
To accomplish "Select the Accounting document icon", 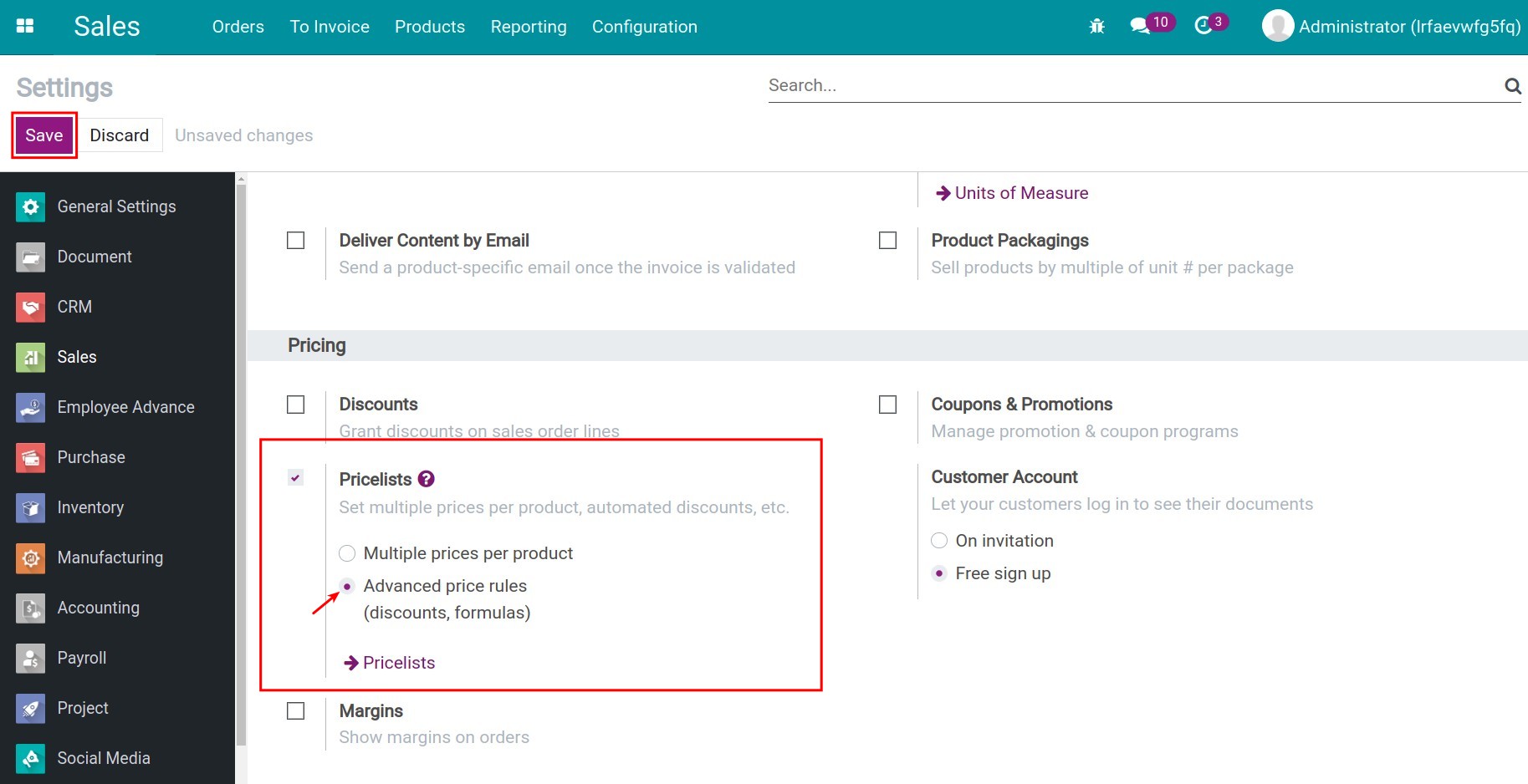I will coord(31,608).
